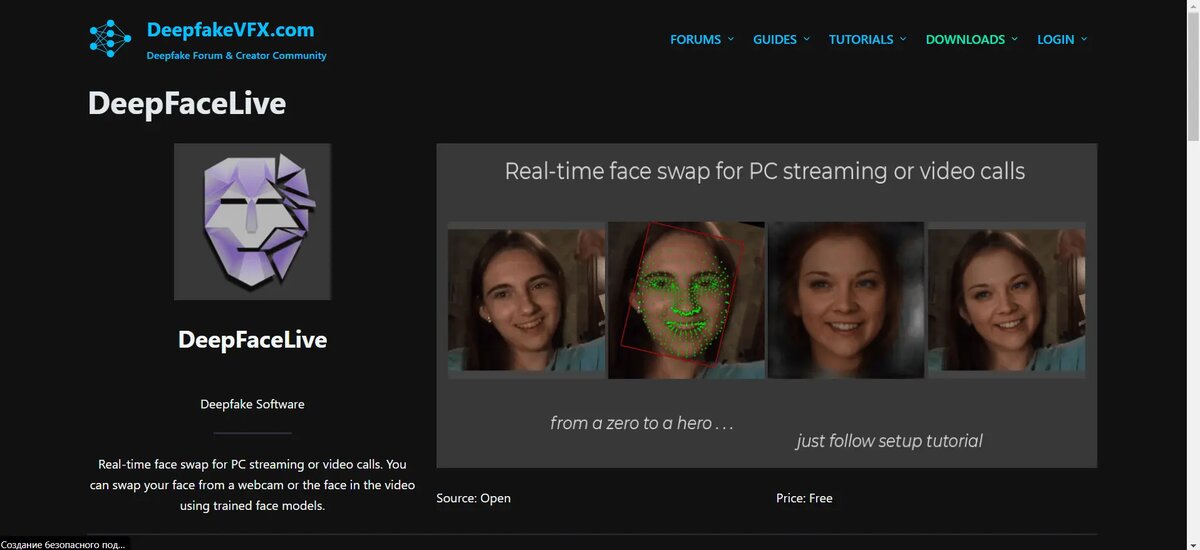Click the DeepFaceLive purple mask logo image

click(x=252, y=221)
